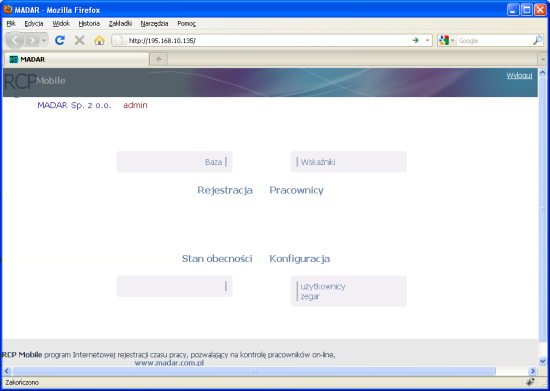Open the Narzędzia menu
Viewport: 550px width, 391px height.
point(154,23)
